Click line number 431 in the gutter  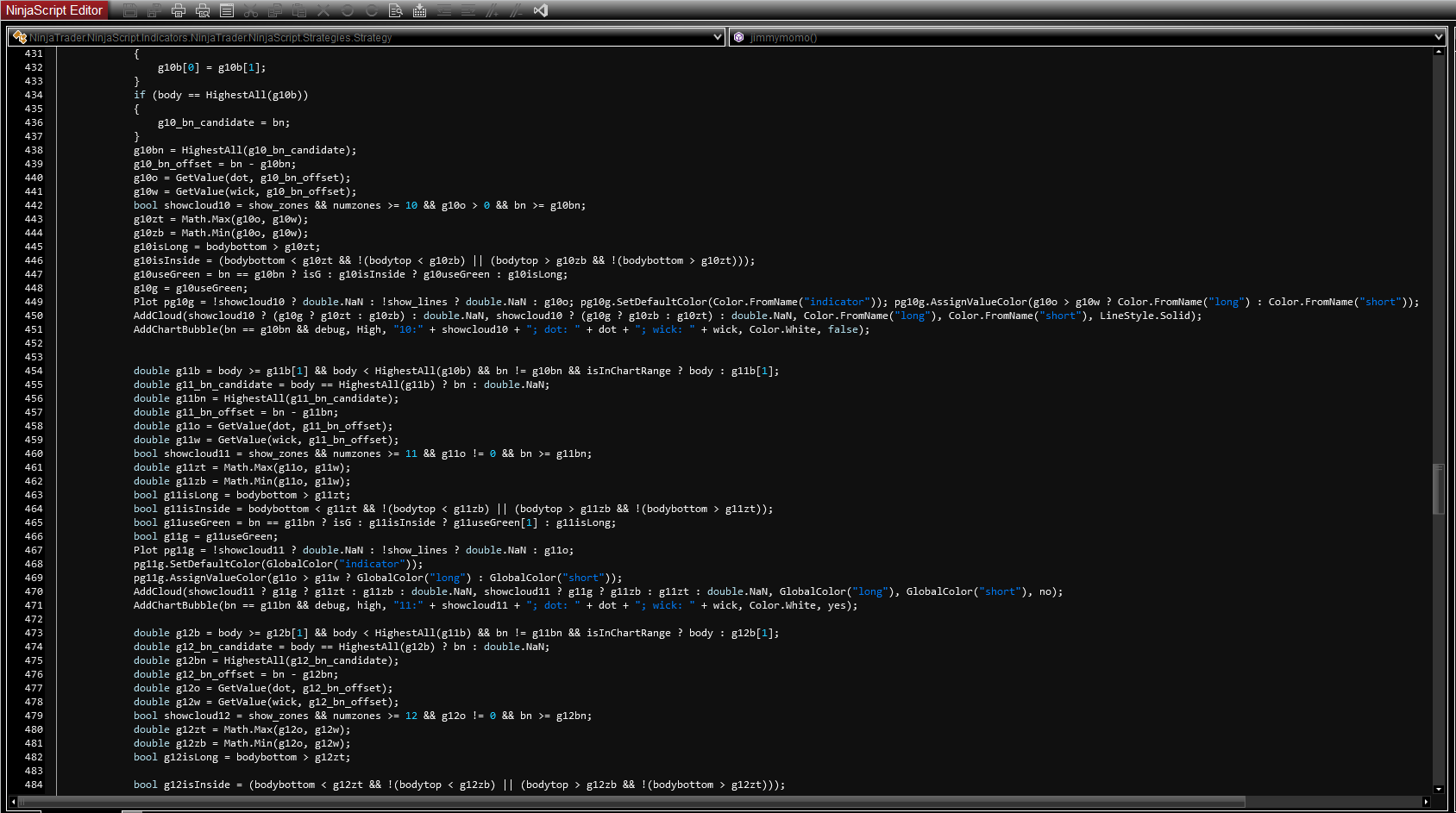(34, 53)
